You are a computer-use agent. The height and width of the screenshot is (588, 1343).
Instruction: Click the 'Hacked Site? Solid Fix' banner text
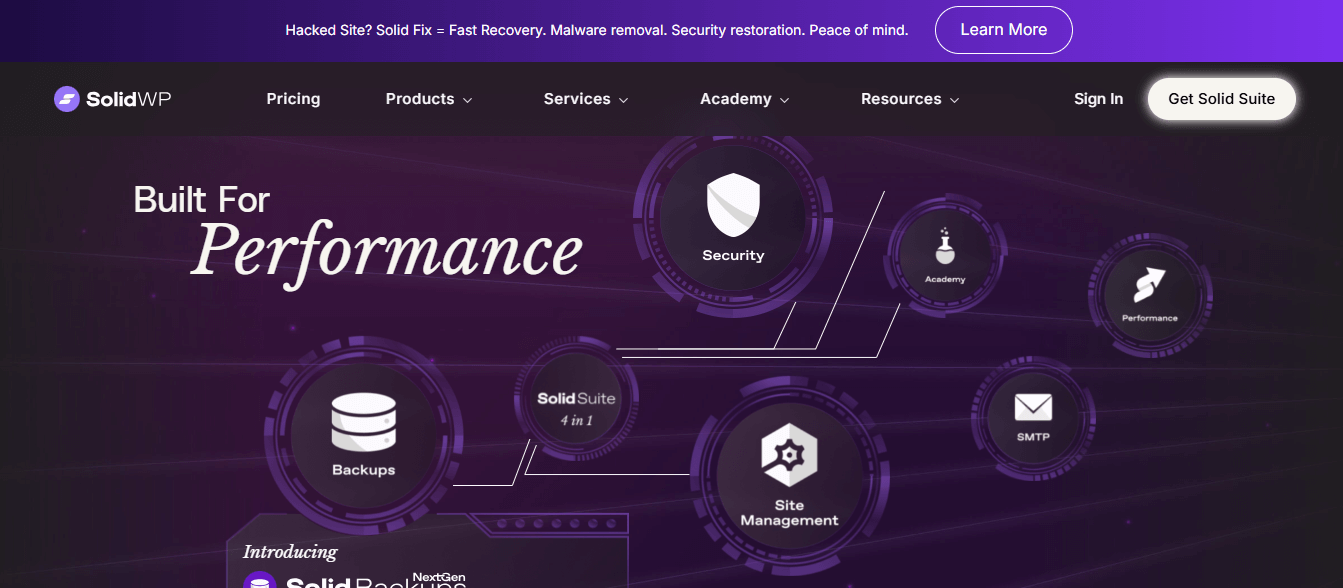(x=596, y=30)
